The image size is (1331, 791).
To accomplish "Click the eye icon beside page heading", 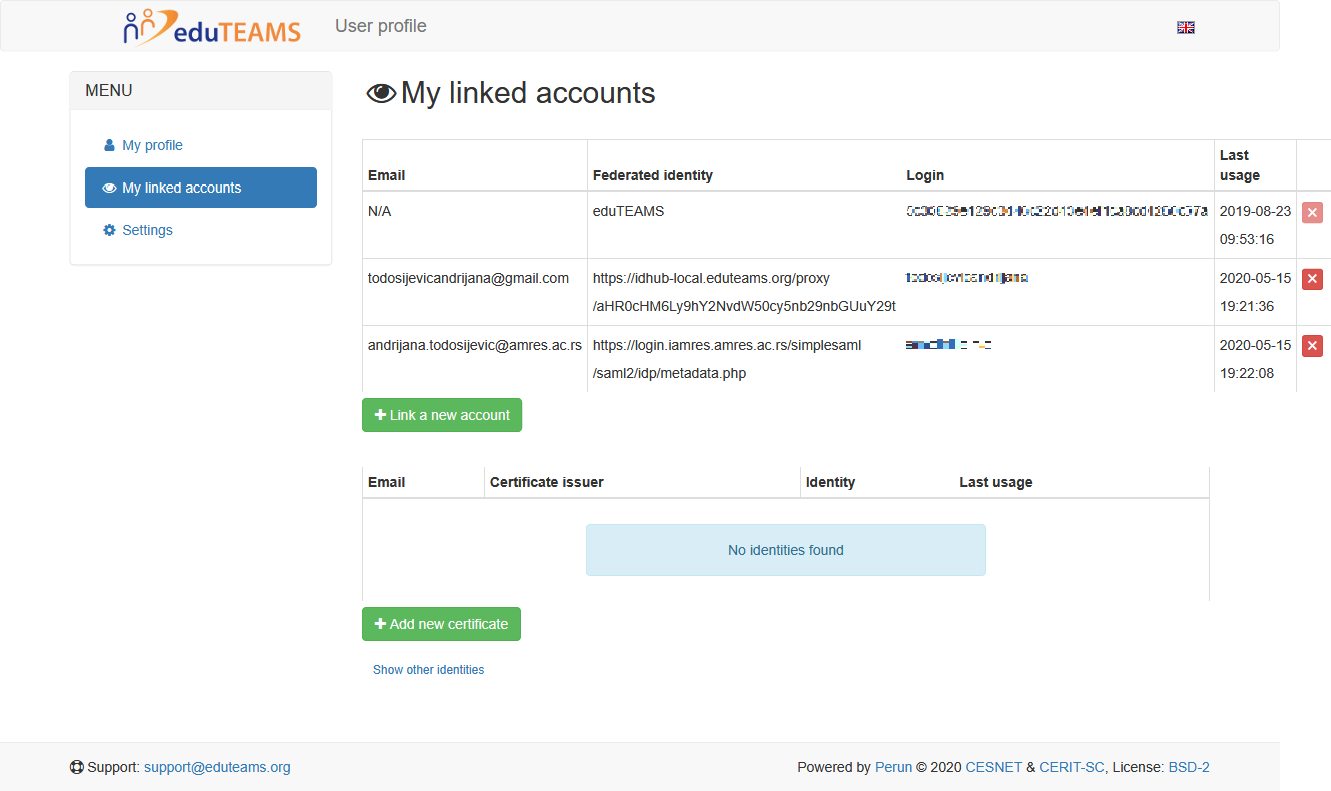I will point(381,94).
